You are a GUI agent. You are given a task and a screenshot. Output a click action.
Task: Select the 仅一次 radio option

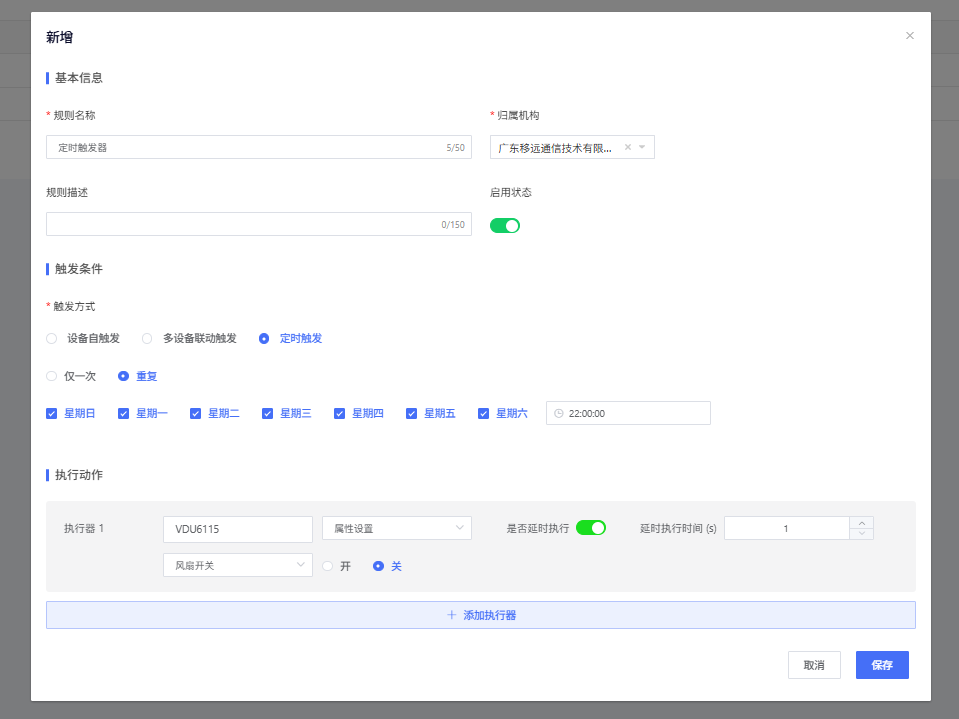click(52, 376)
